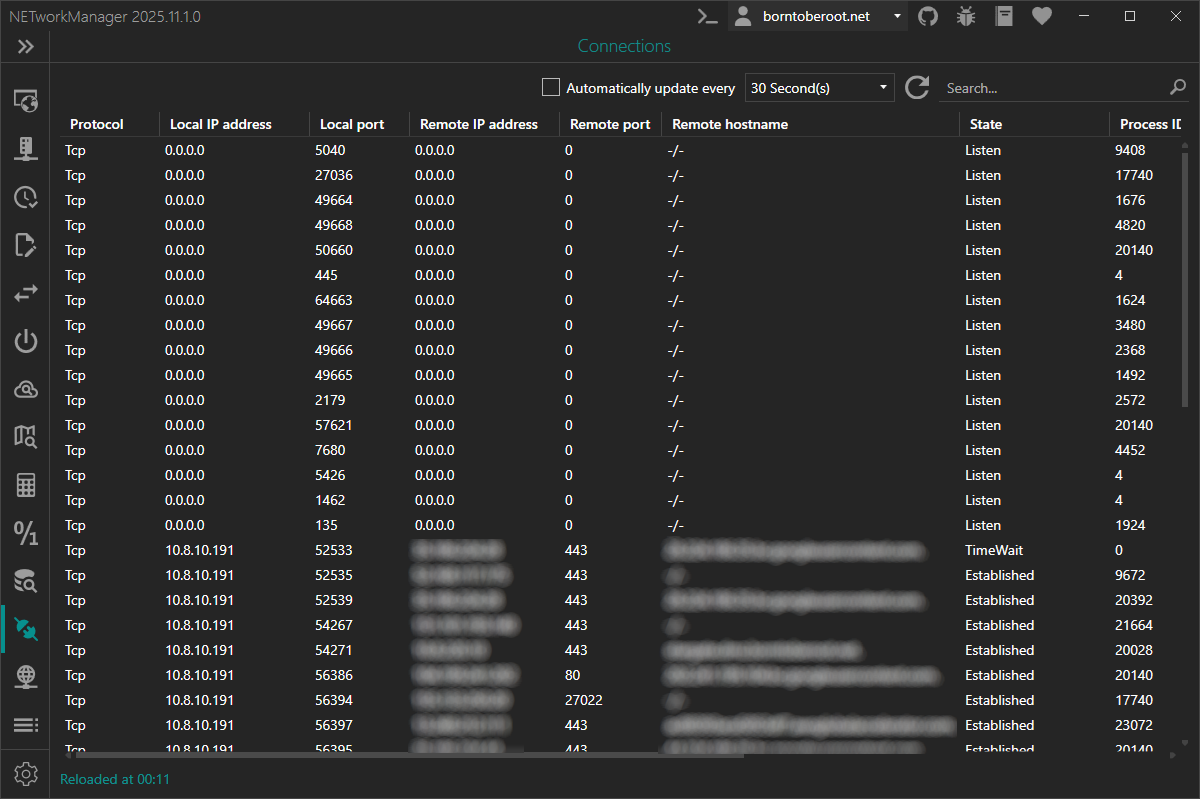Open the globe network icon below Connections
The image size is (1200, 799).
(26, 677)
